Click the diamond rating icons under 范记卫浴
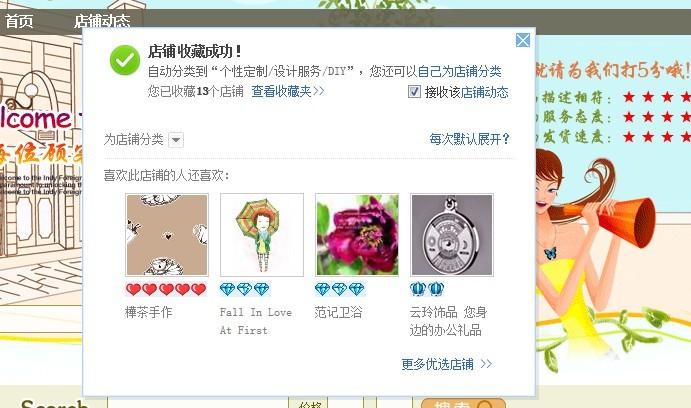Screen dimensions: 691x408 coord(339,289)
